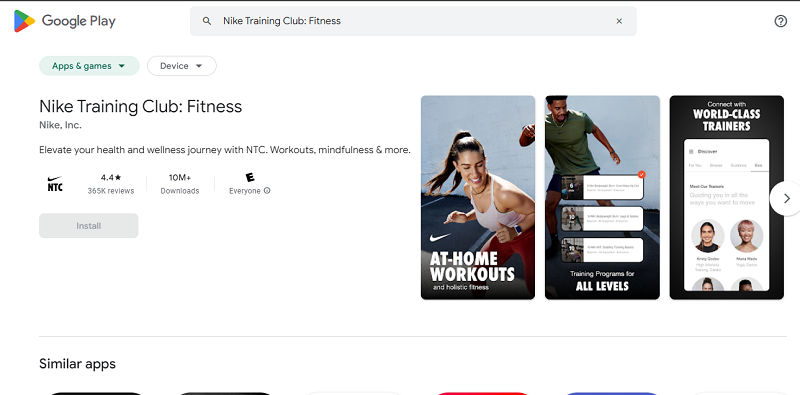Image resolution: width=800 pixels, height=395 pixels.
Task: Click the 10M+ Downloads stat
Action: [x=180, y=184]
